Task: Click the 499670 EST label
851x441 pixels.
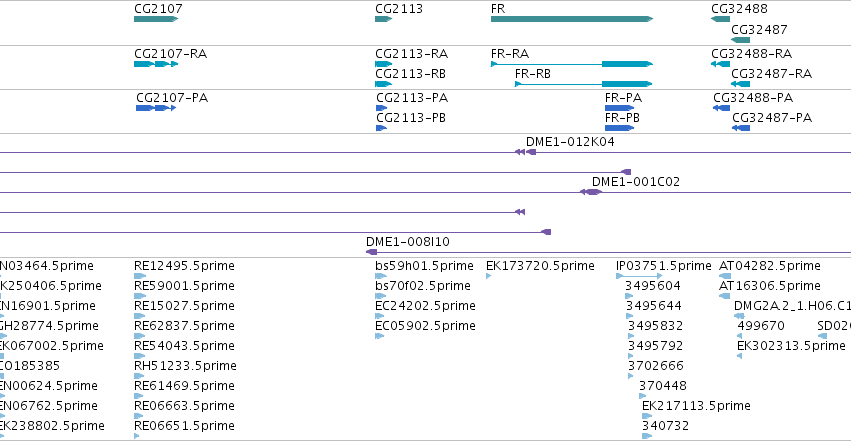Action: coord(761,326)
